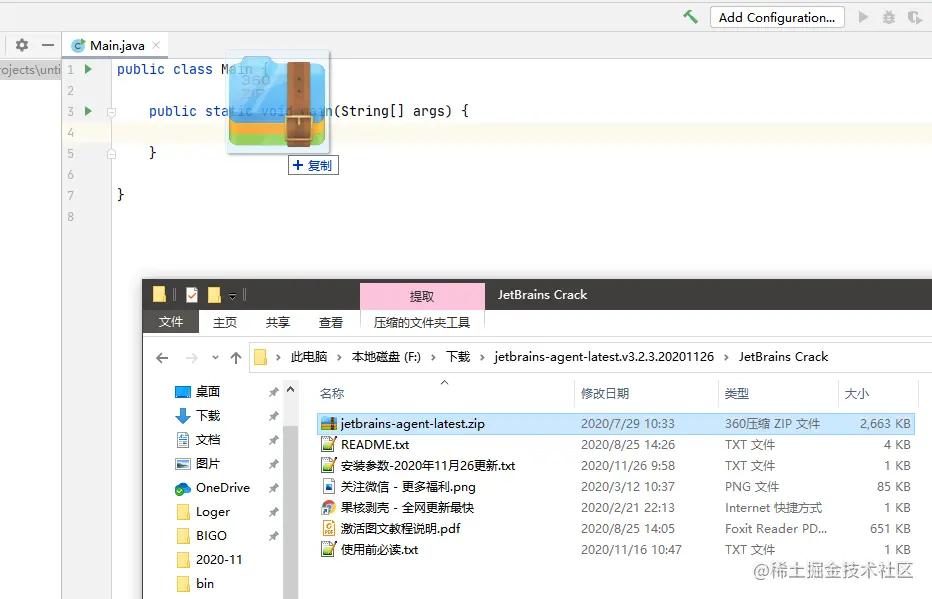Run main method from the line 3 gutter arrow
Screen dimensions: 932x599
(x=89, y=111)
